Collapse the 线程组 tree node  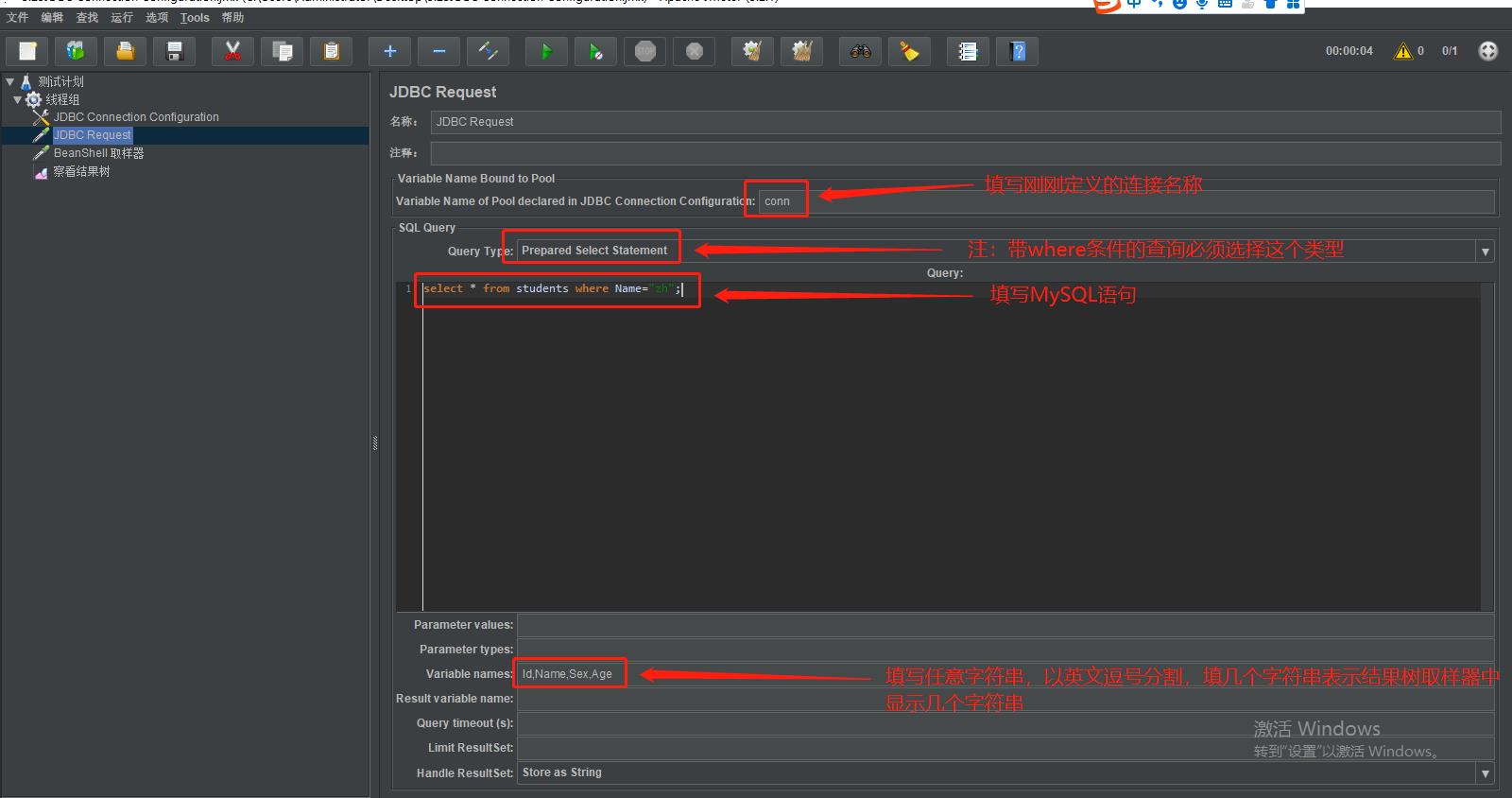pos(17,99)
